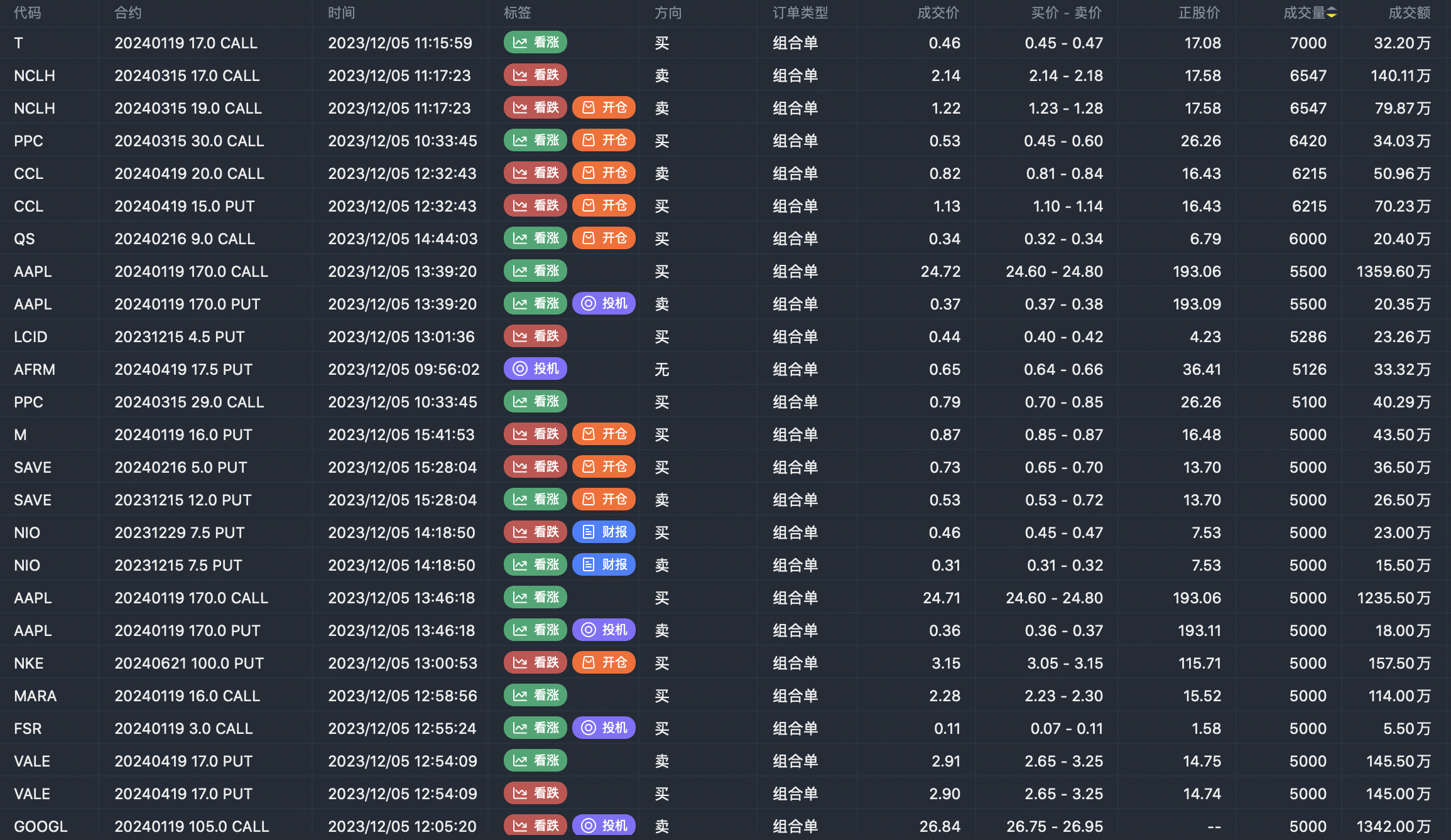Image resolution: width=1451 pixels, height=840 pixels.
Task: Sort by the 成交额 column header
Action: pyautogui.click(x=1409, y=13)
